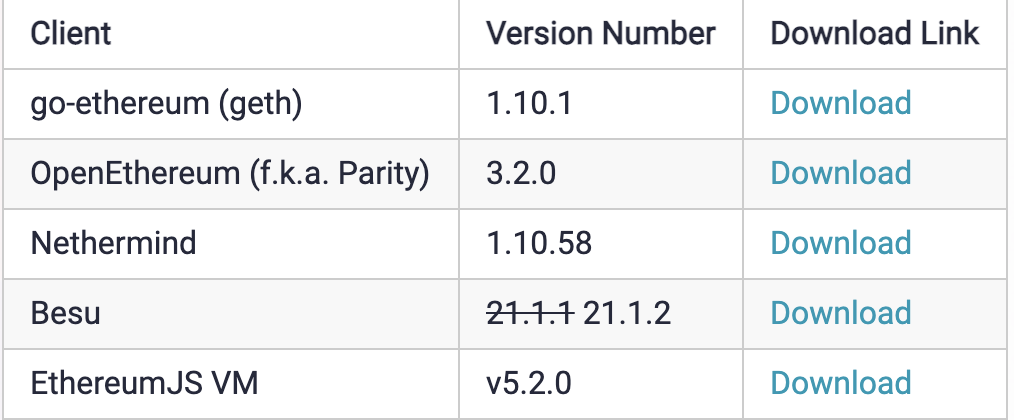Open the Besu Download link
Viewport: 1014px width, 420px height.
[840, 313]
